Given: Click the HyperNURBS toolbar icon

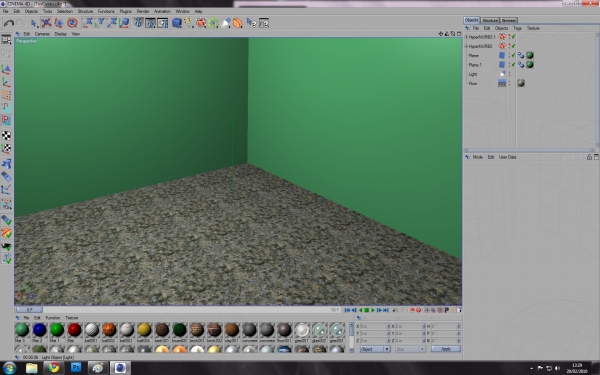Looking at the screenshot, I should pyautogui.click(x=201, y=23).
